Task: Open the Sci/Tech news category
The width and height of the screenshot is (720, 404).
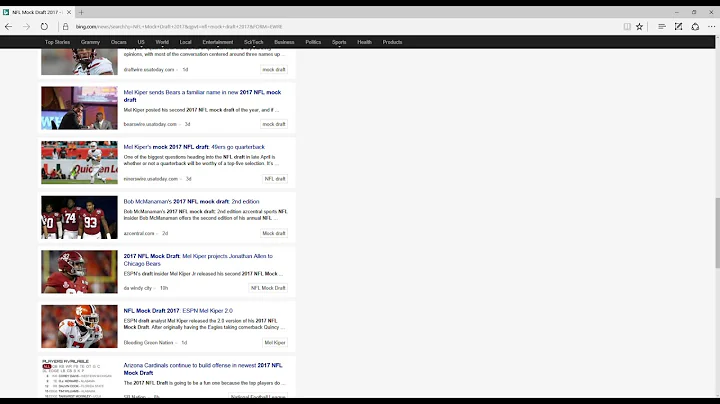Action: 253,42
